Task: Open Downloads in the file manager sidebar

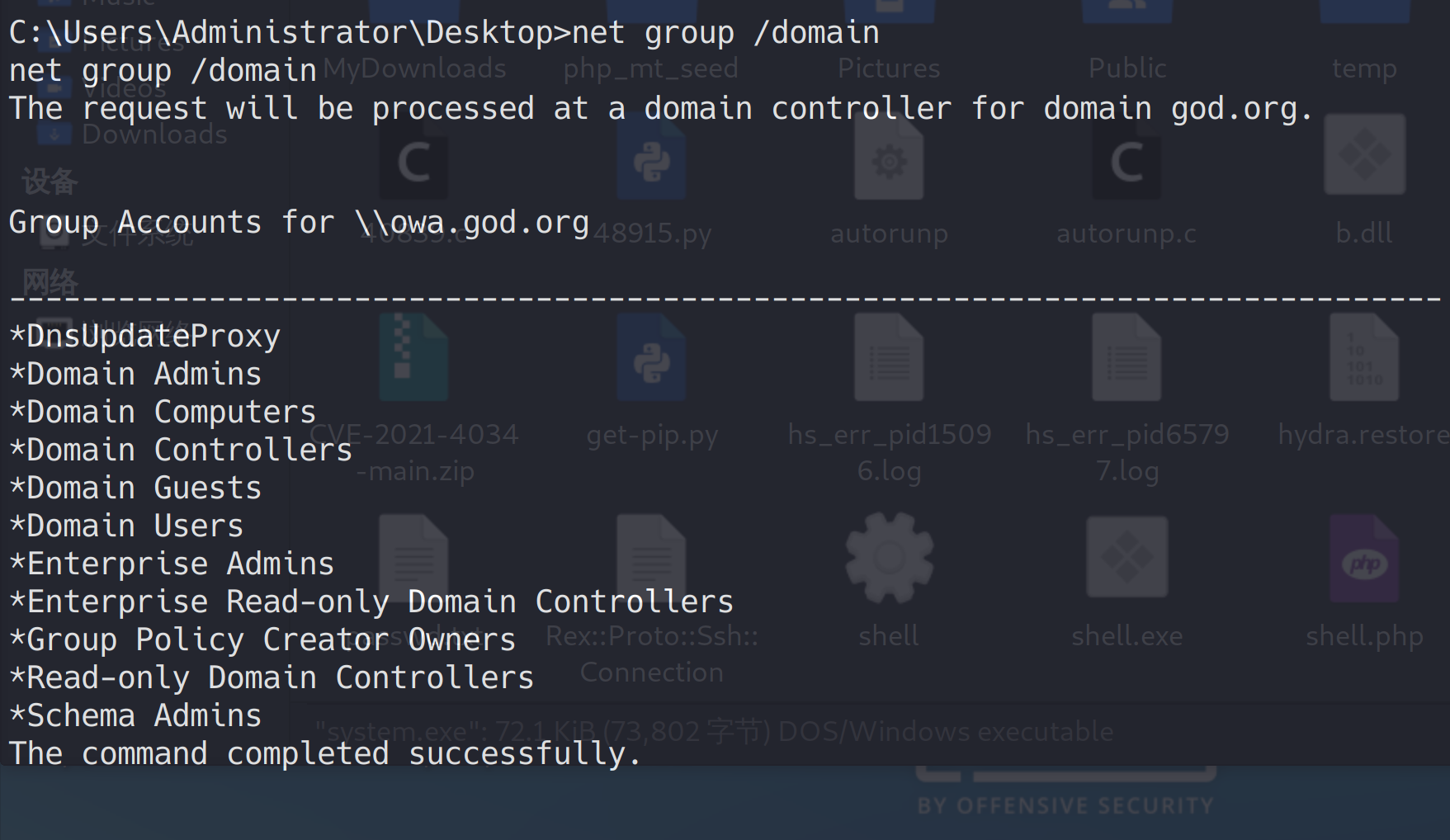Action: pyautogui.click(x=154, y=134)
